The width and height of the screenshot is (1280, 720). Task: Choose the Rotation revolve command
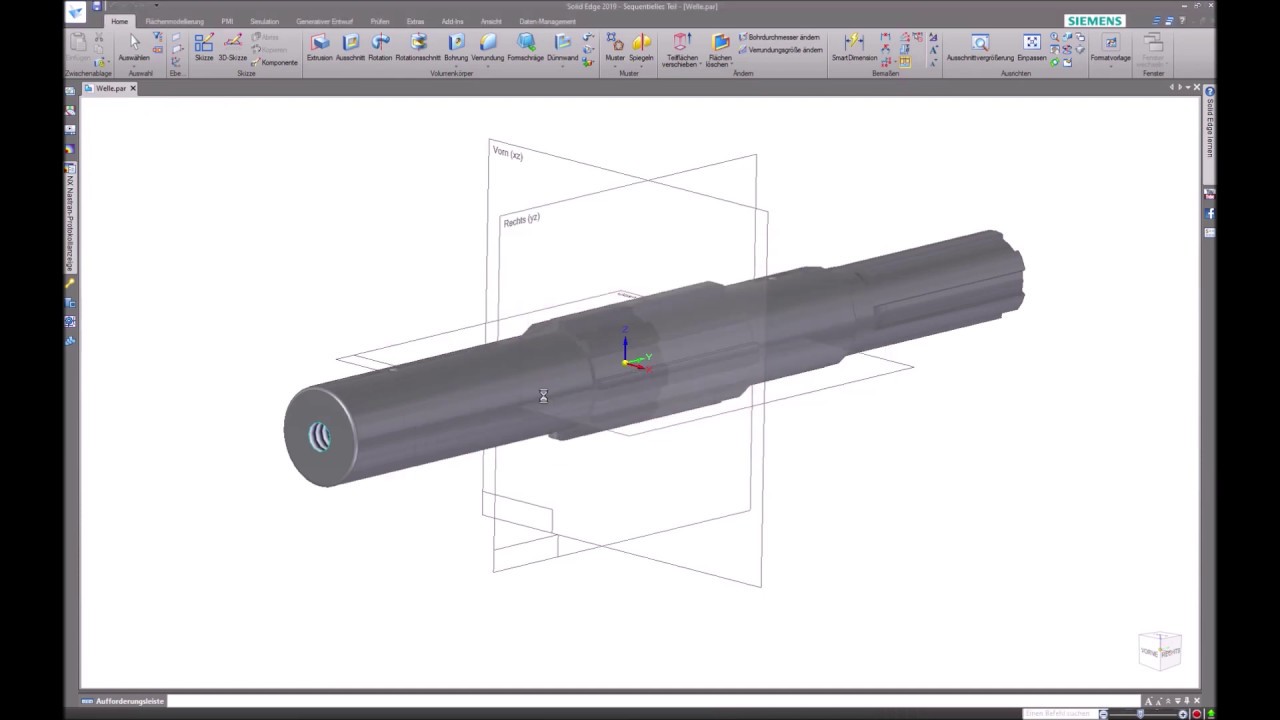pyautogui.click(x=380, y=48)
